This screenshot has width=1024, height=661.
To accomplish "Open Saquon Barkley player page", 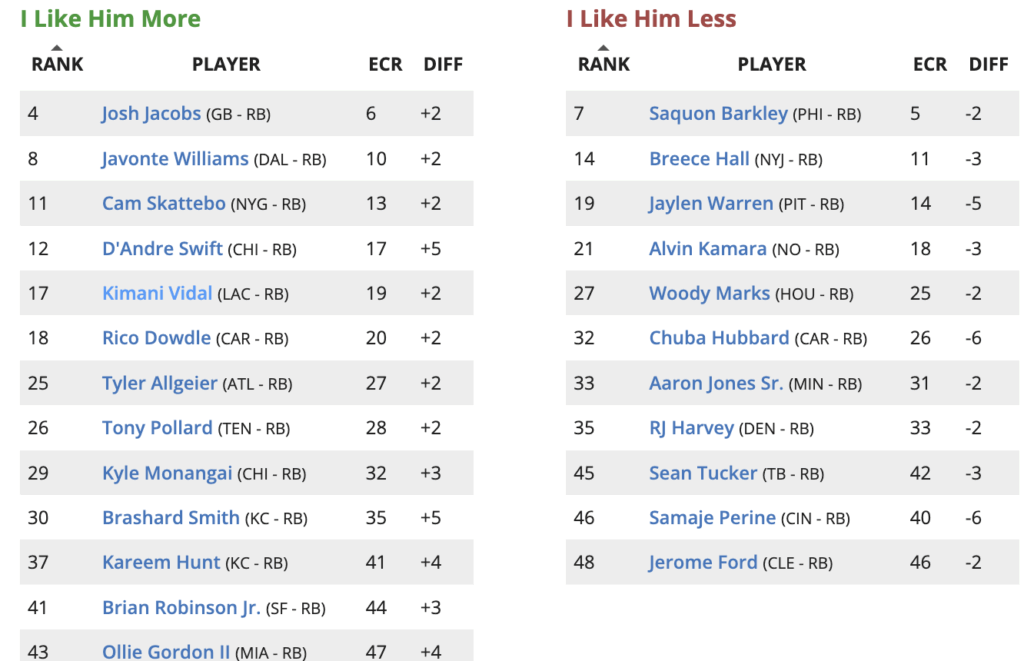I will click(x=718, y=114).
